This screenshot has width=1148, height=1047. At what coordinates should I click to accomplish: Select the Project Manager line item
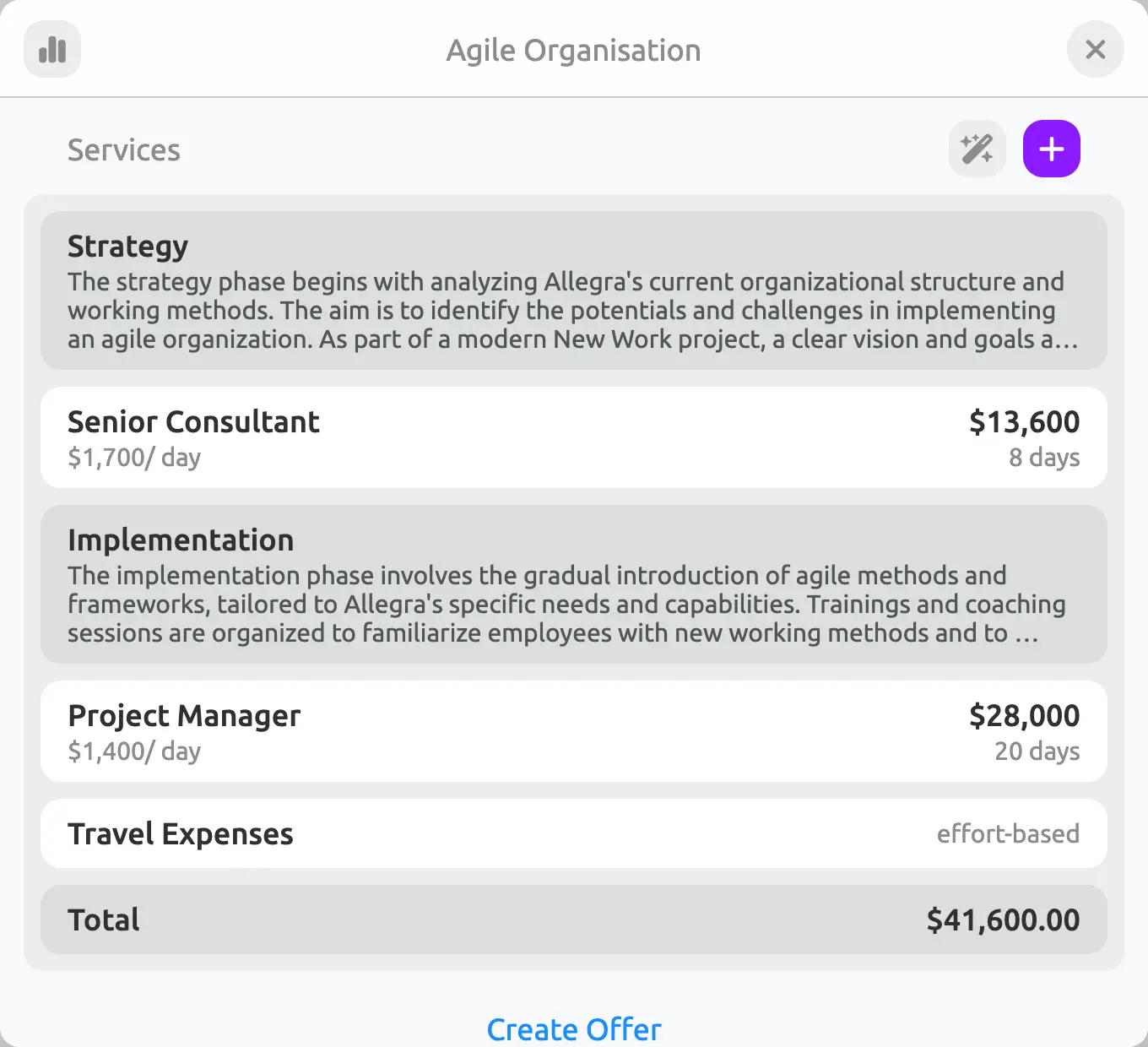point(574,731)
